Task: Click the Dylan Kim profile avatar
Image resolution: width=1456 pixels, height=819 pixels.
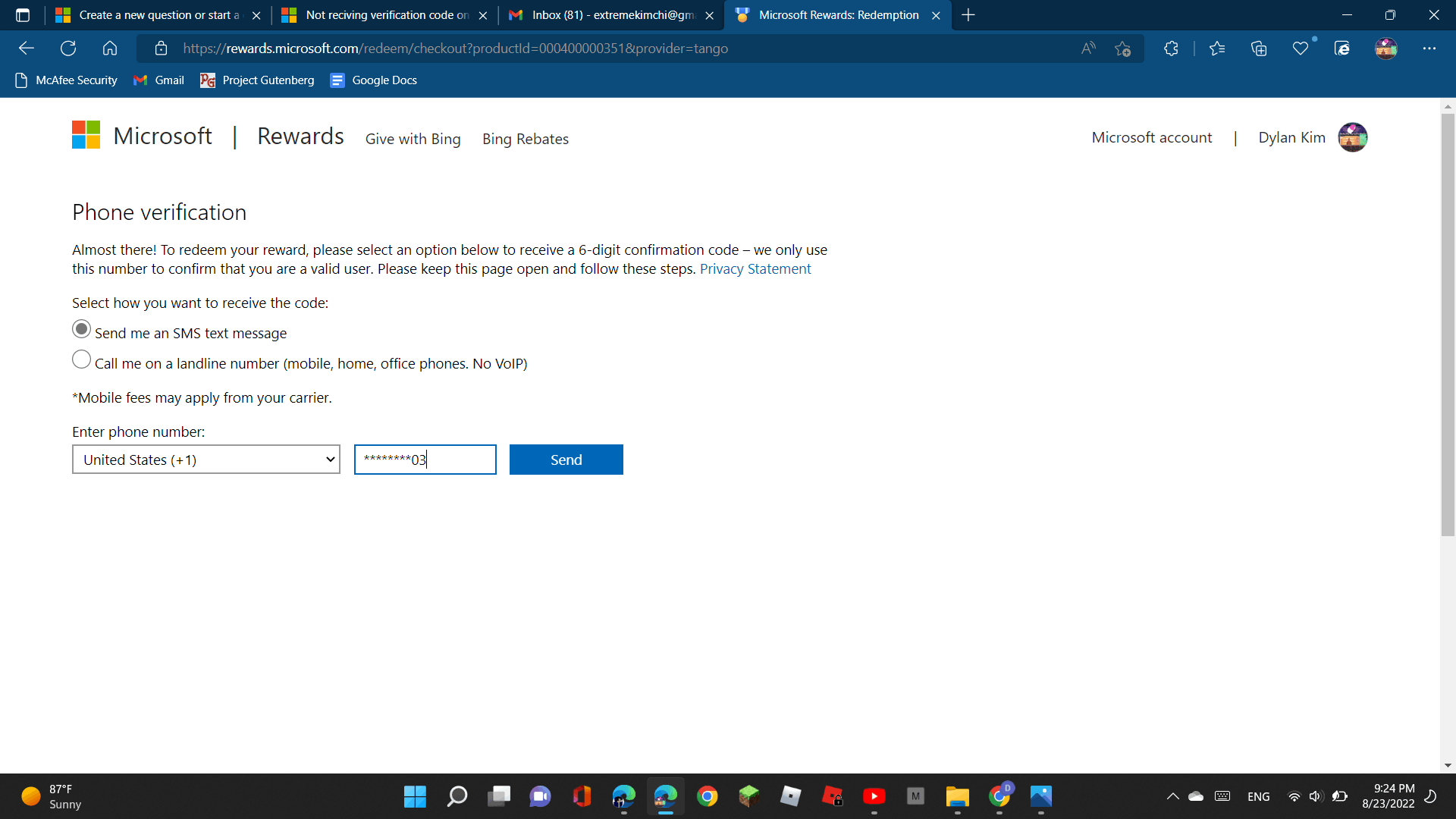Action: pyautogui.click(x=1352, y=137)
